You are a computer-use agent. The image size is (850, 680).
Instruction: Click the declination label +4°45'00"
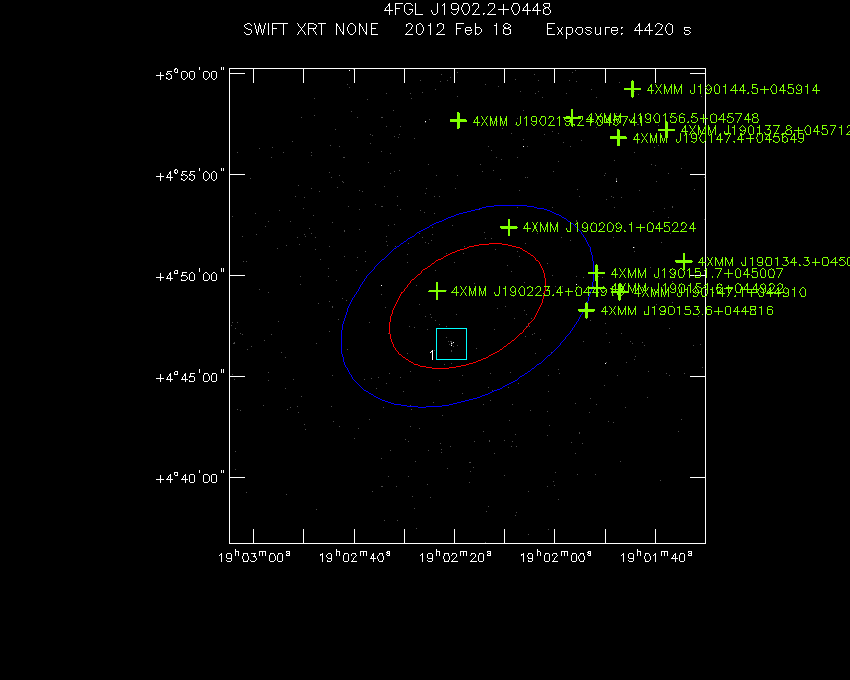pyautogui.click(x=190, y=377)
